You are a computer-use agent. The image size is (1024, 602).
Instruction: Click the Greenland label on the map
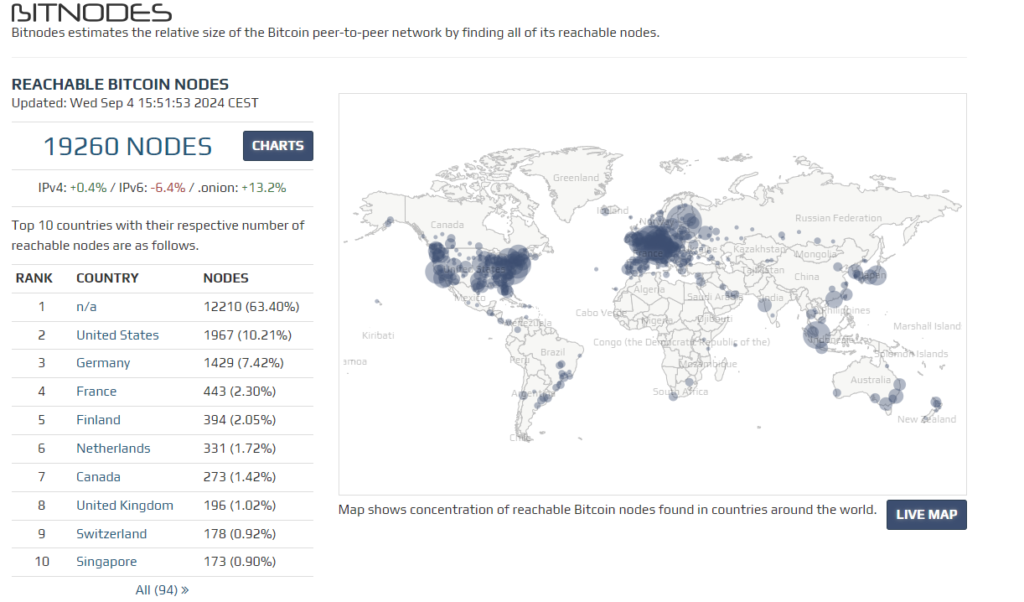coord(576,178)
